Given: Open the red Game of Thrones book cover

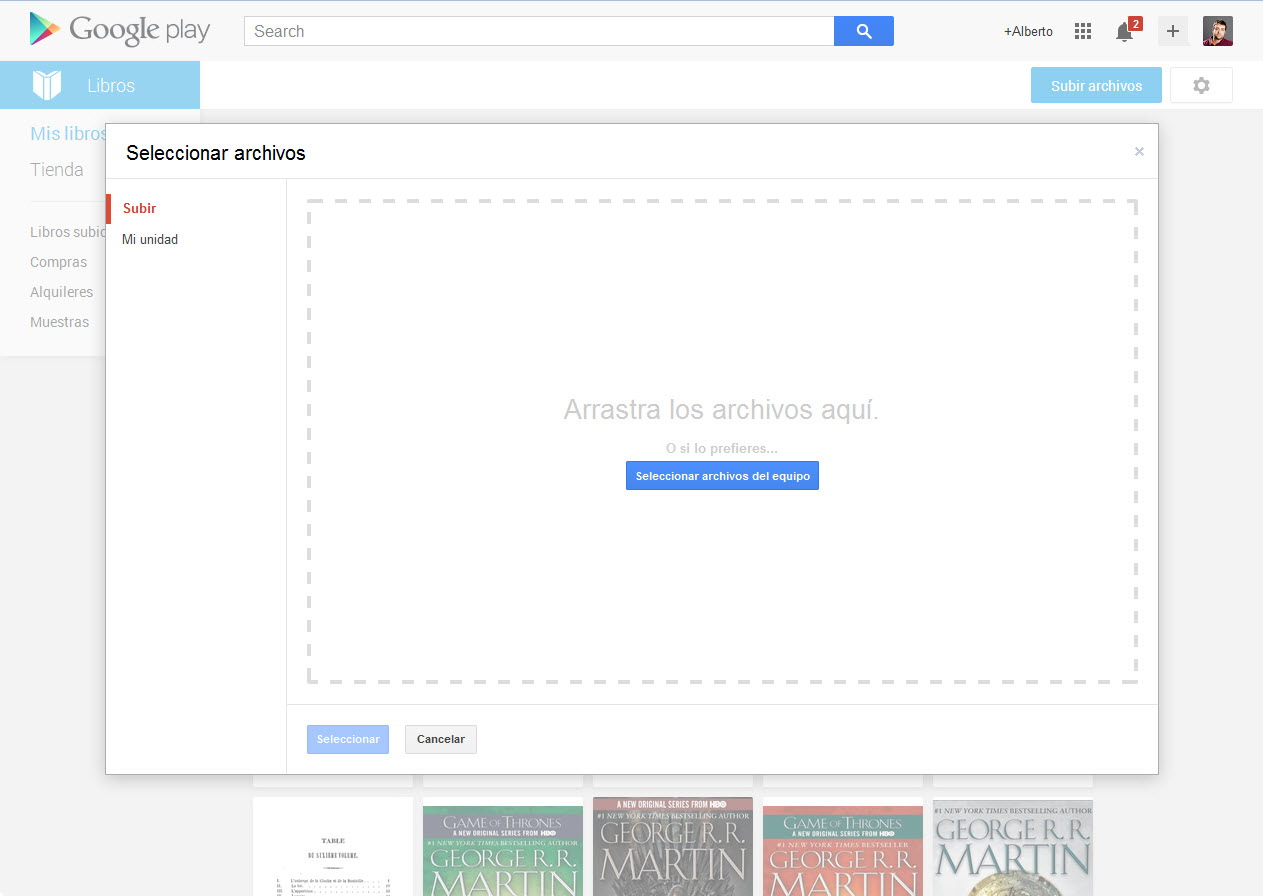Looking at the screenshot, I should (843, 851).
